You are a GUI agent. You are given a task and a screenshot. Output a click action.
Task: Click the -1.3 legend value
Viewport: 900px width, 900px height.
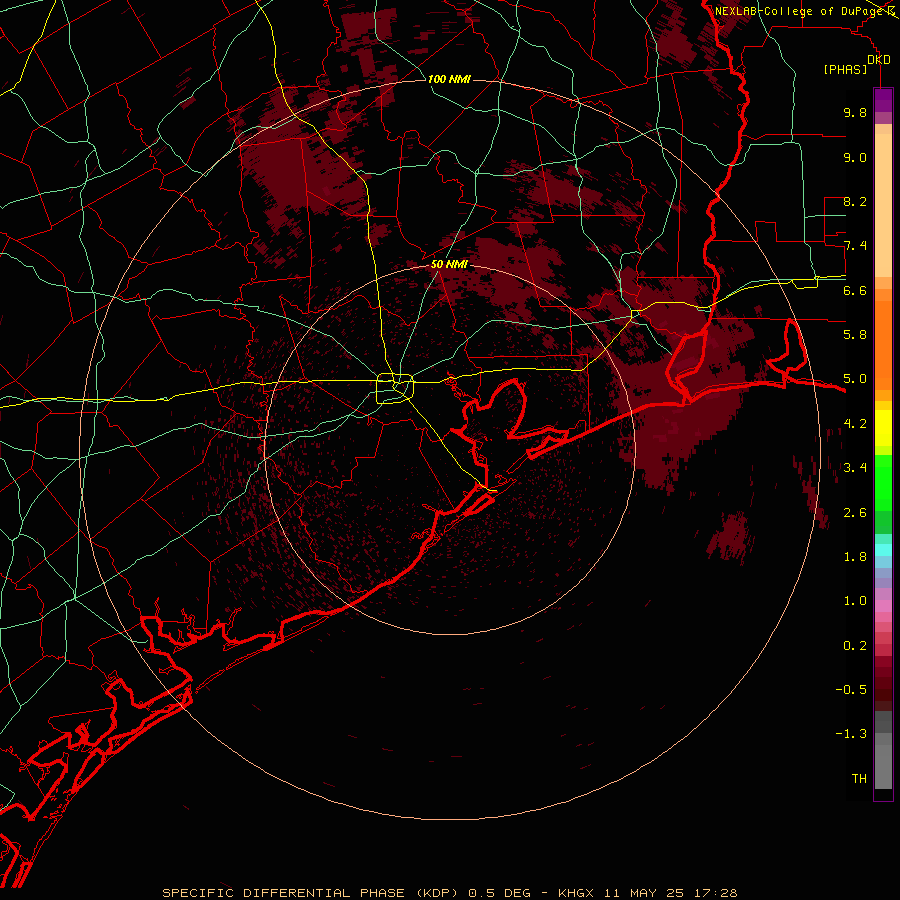pyautogui.click(x=851, y=734)
